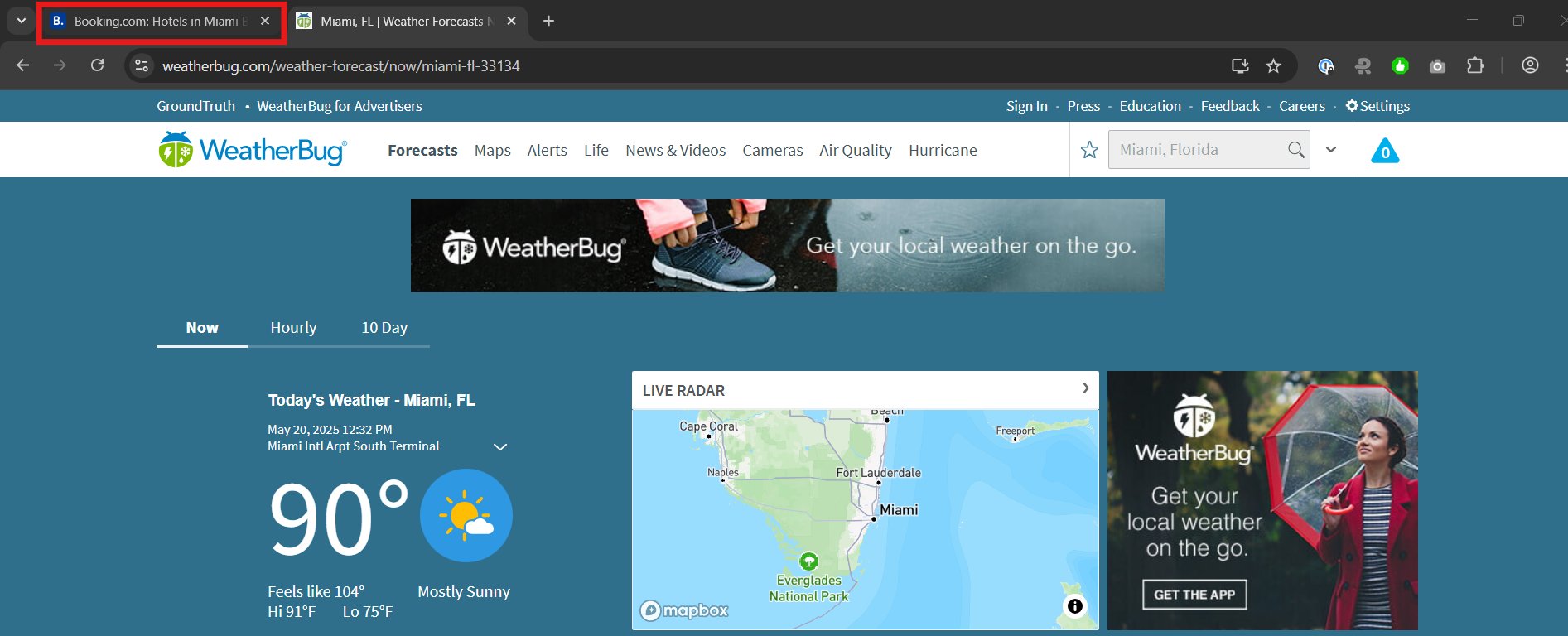Click the site information icon in address bar
The width and height of the screenshot is (1568, 636).
[142, 65]
